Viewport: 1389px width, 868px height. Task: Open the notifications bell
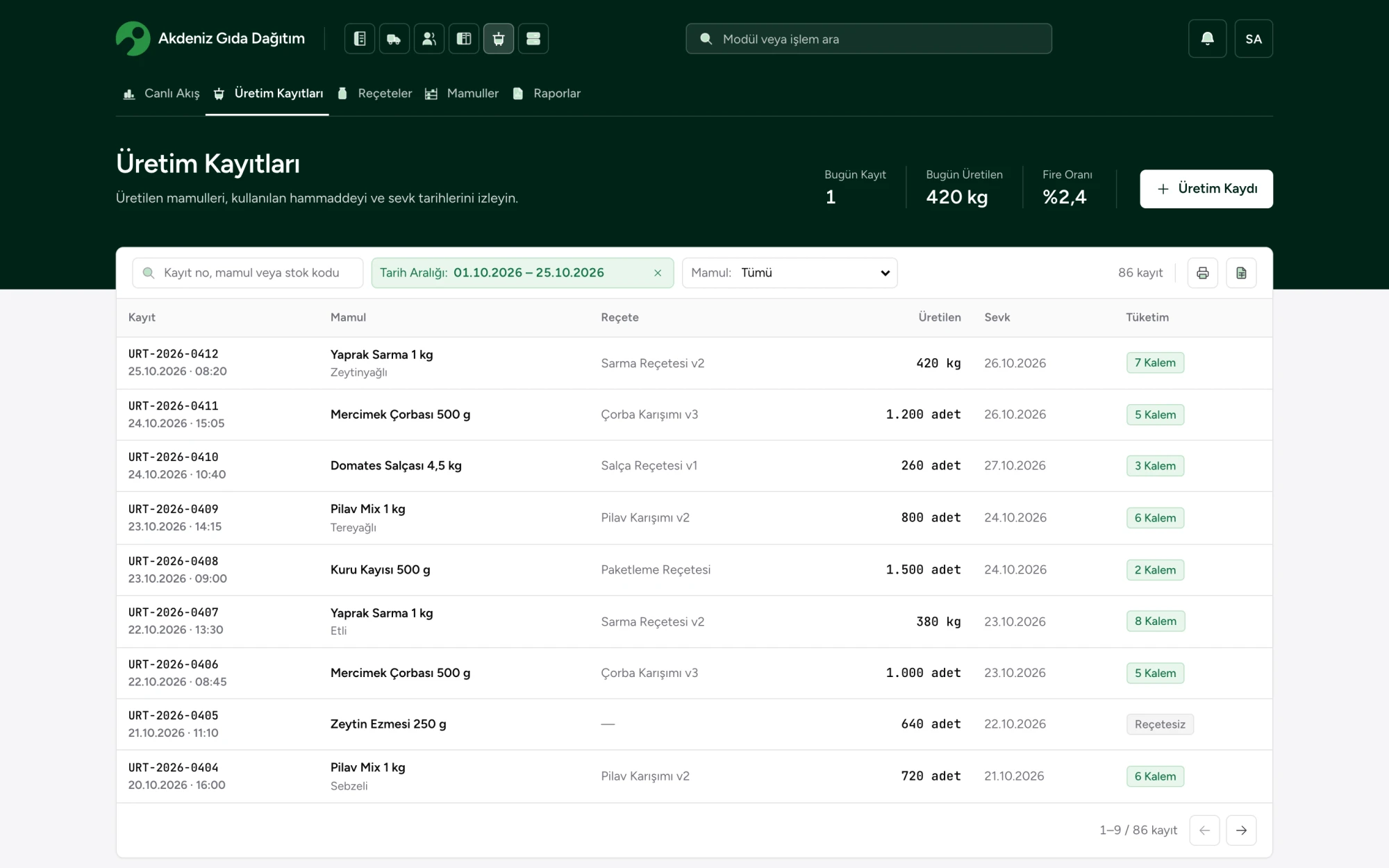click(1208, 39)
